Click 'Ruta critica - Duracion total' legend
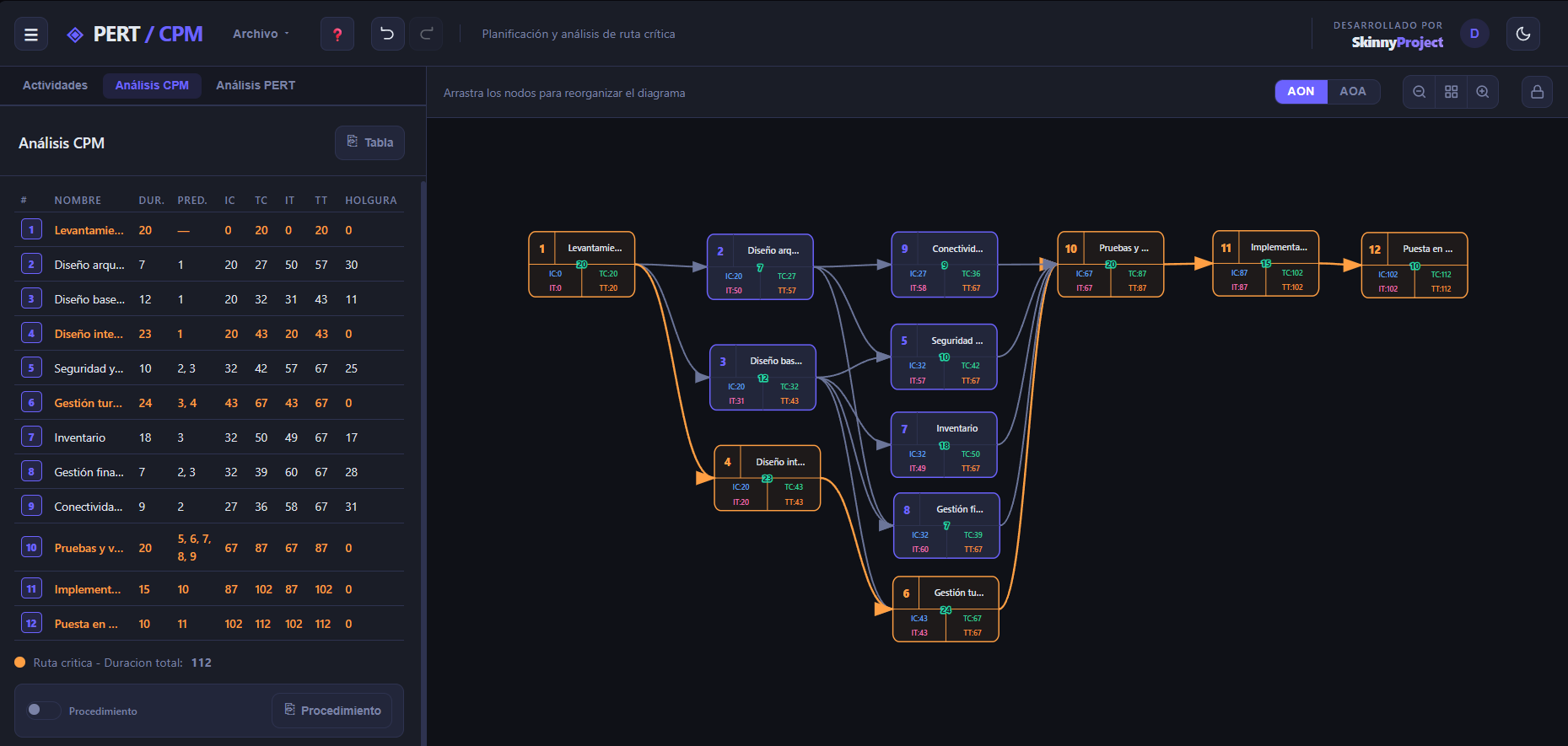 point(114,663)
